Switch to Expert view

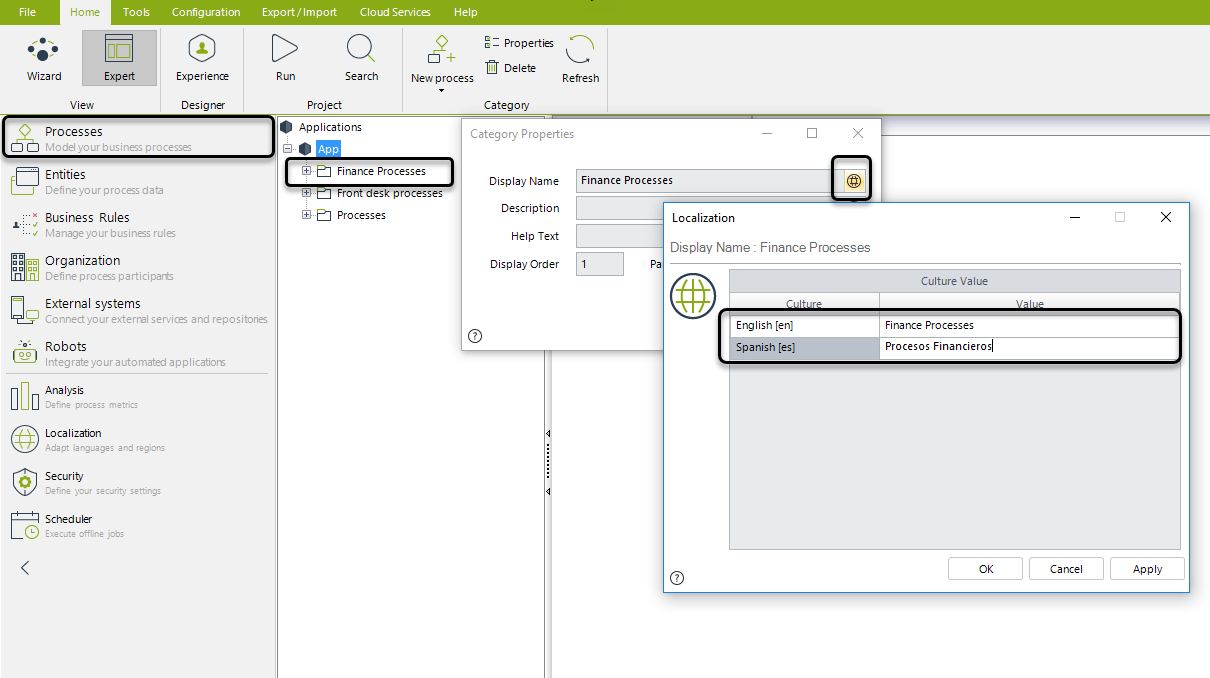tap(119, 58)
